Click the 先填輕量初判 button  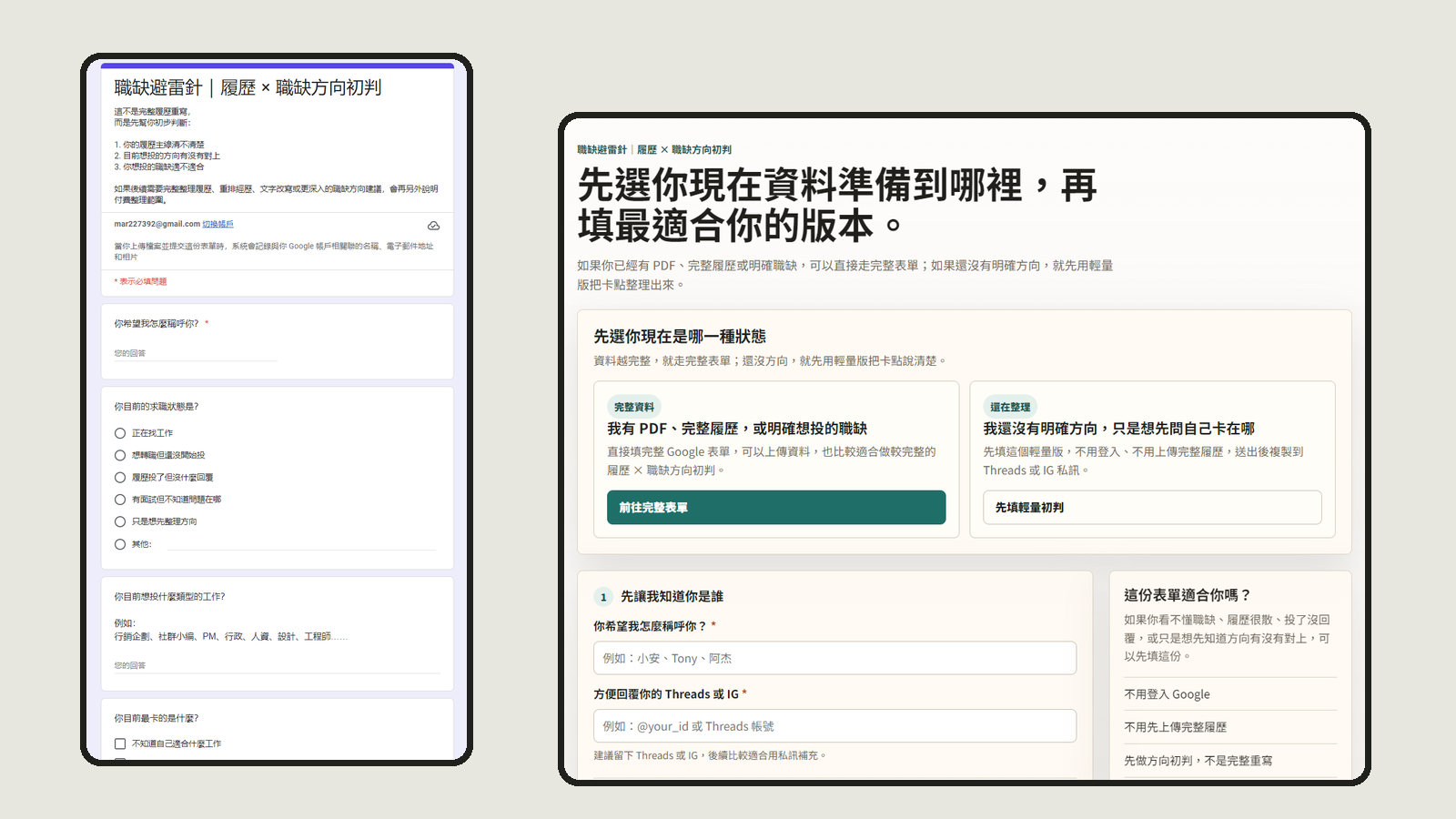(1152, 508)
